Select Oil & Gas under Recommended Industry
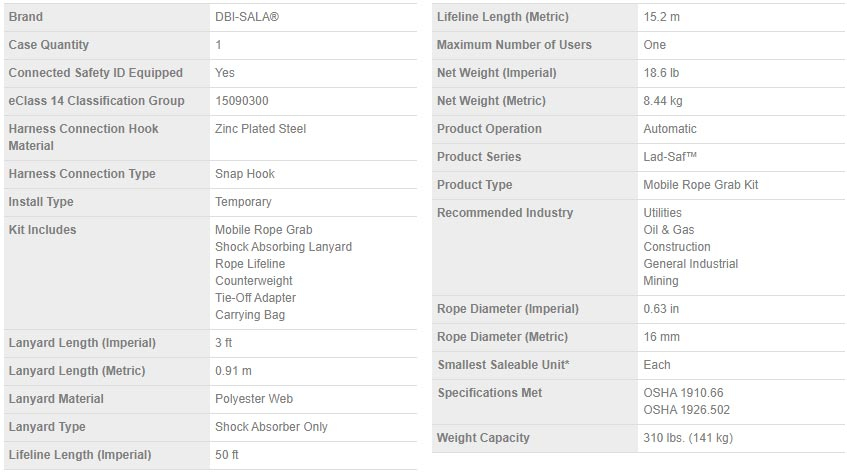 click(670, 230)
